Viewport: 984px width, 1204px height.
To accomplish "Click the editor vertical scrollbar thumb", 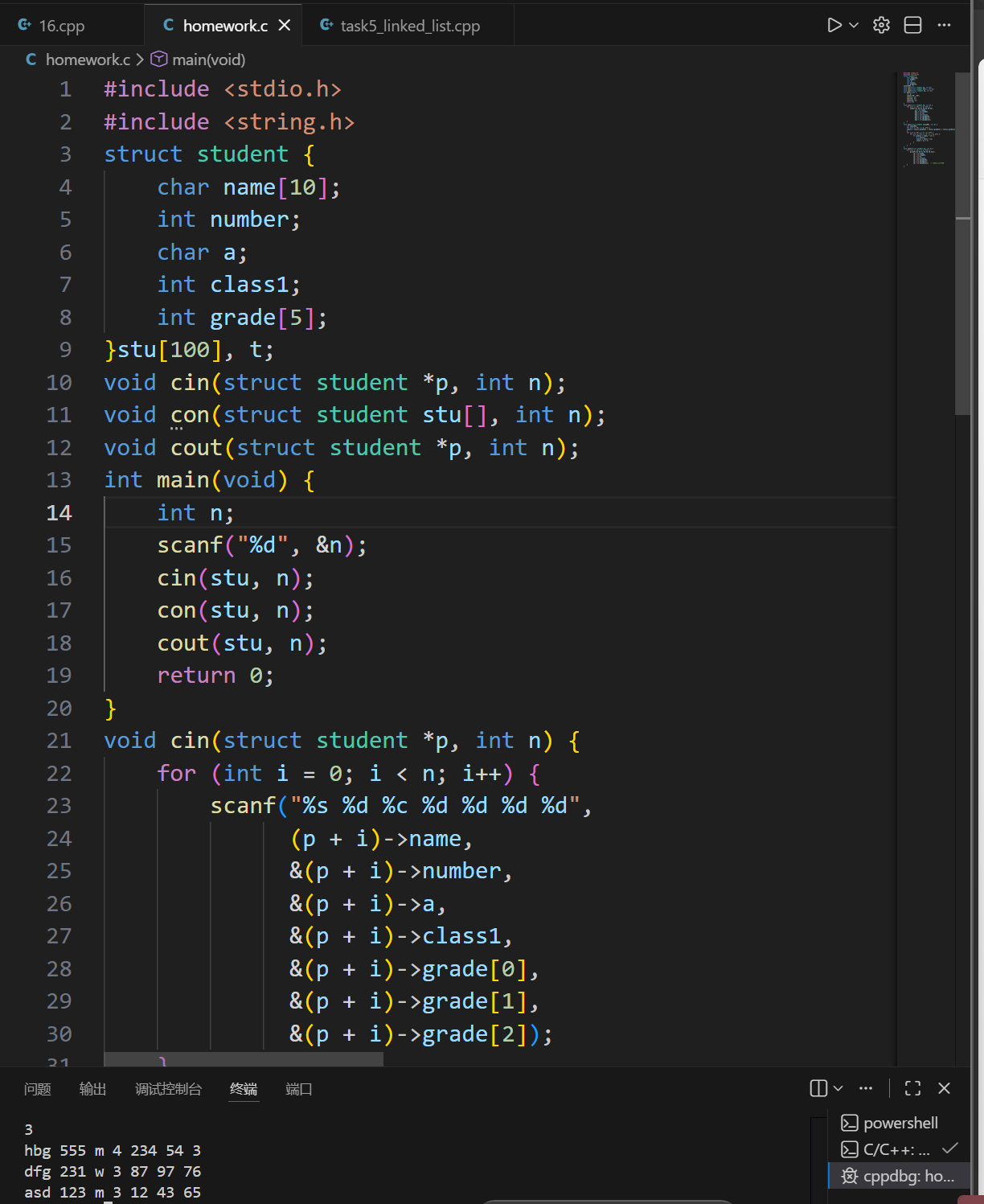I will click(x=963, y=244).
